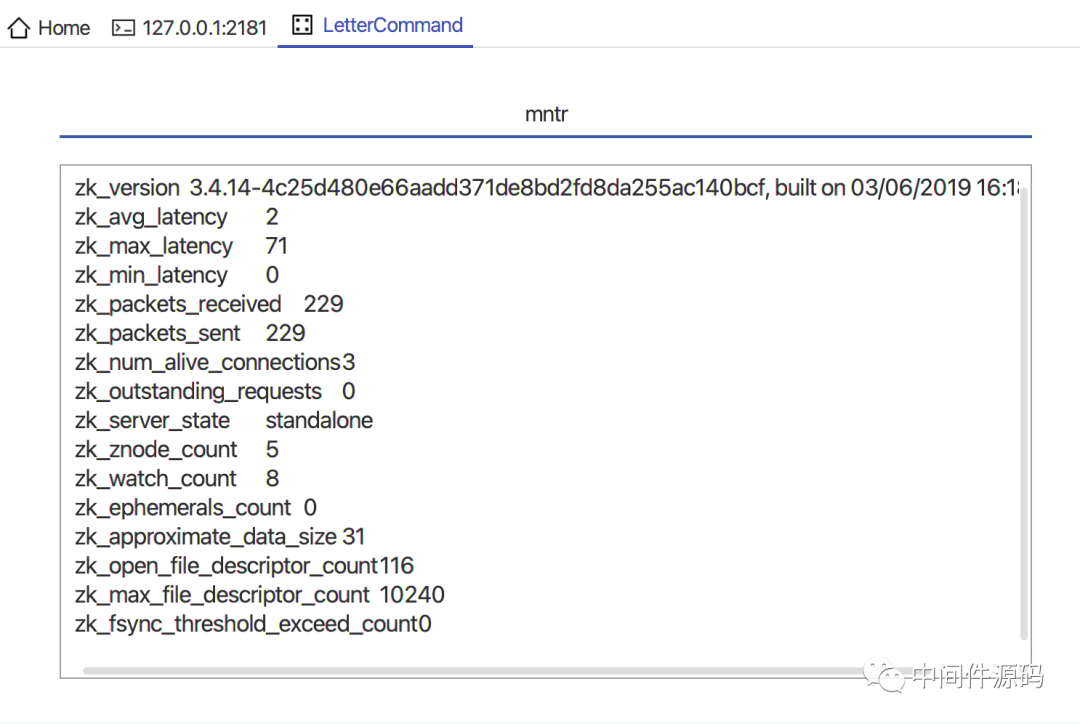This screenshot has width=1080, height=724.
Task: Click the zk_open_file_descriptor_count row
Action: point(244,566)
